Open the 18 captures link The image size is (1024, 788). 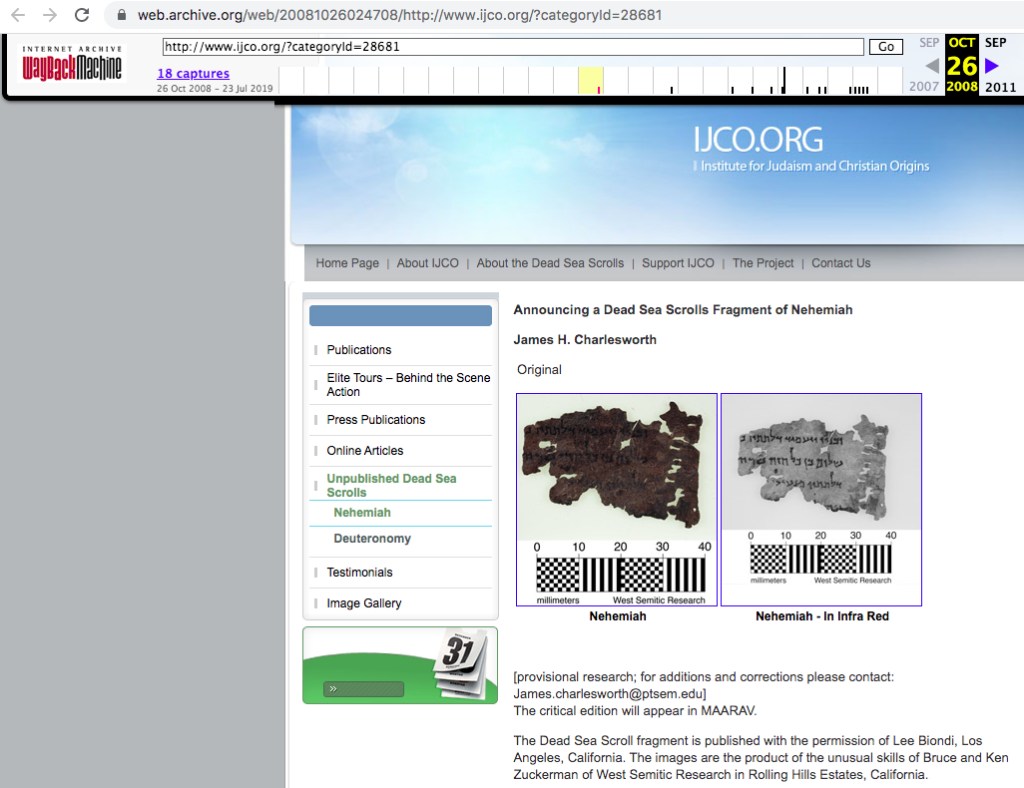pyautogui.click(x=193, y=74)
